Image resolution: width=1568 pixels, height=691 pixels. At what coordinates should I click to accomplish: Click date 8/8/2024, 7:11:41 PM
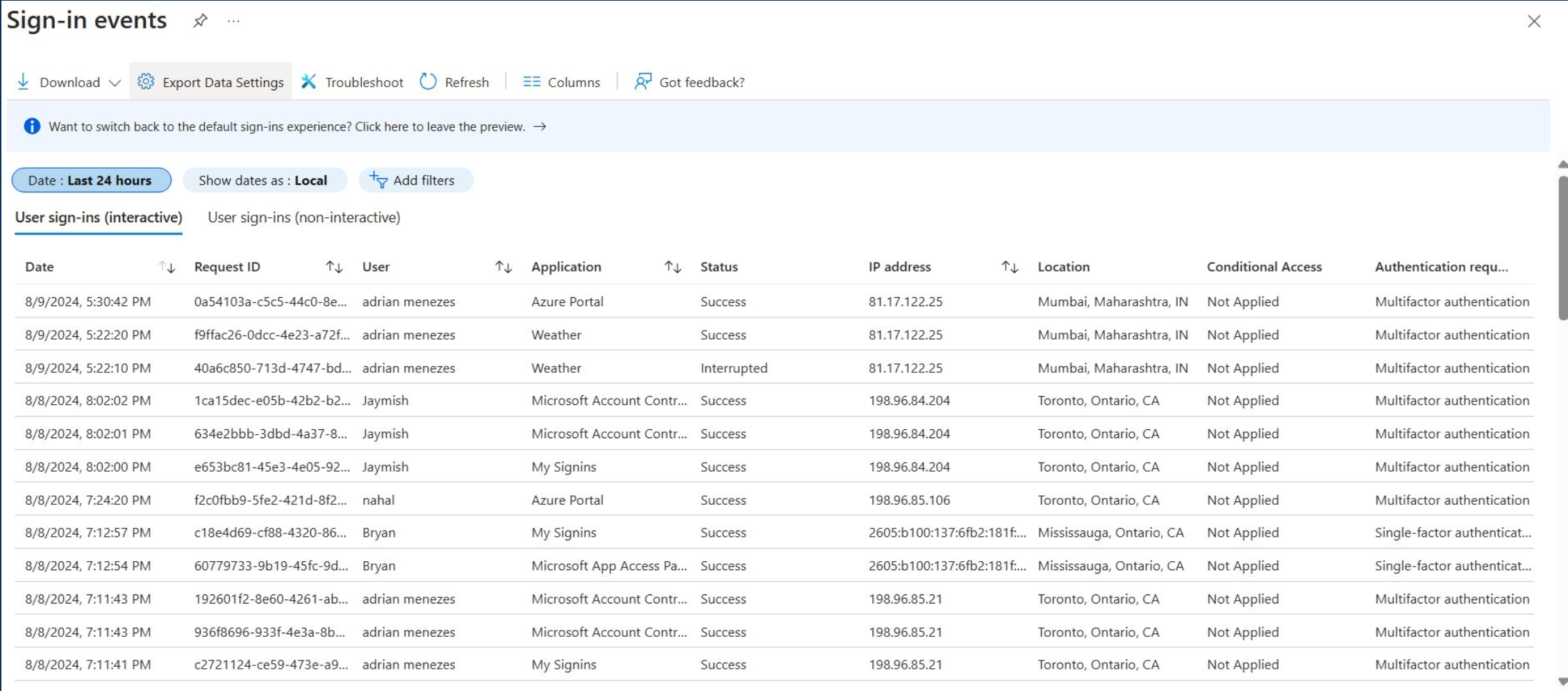coord(88,665)
